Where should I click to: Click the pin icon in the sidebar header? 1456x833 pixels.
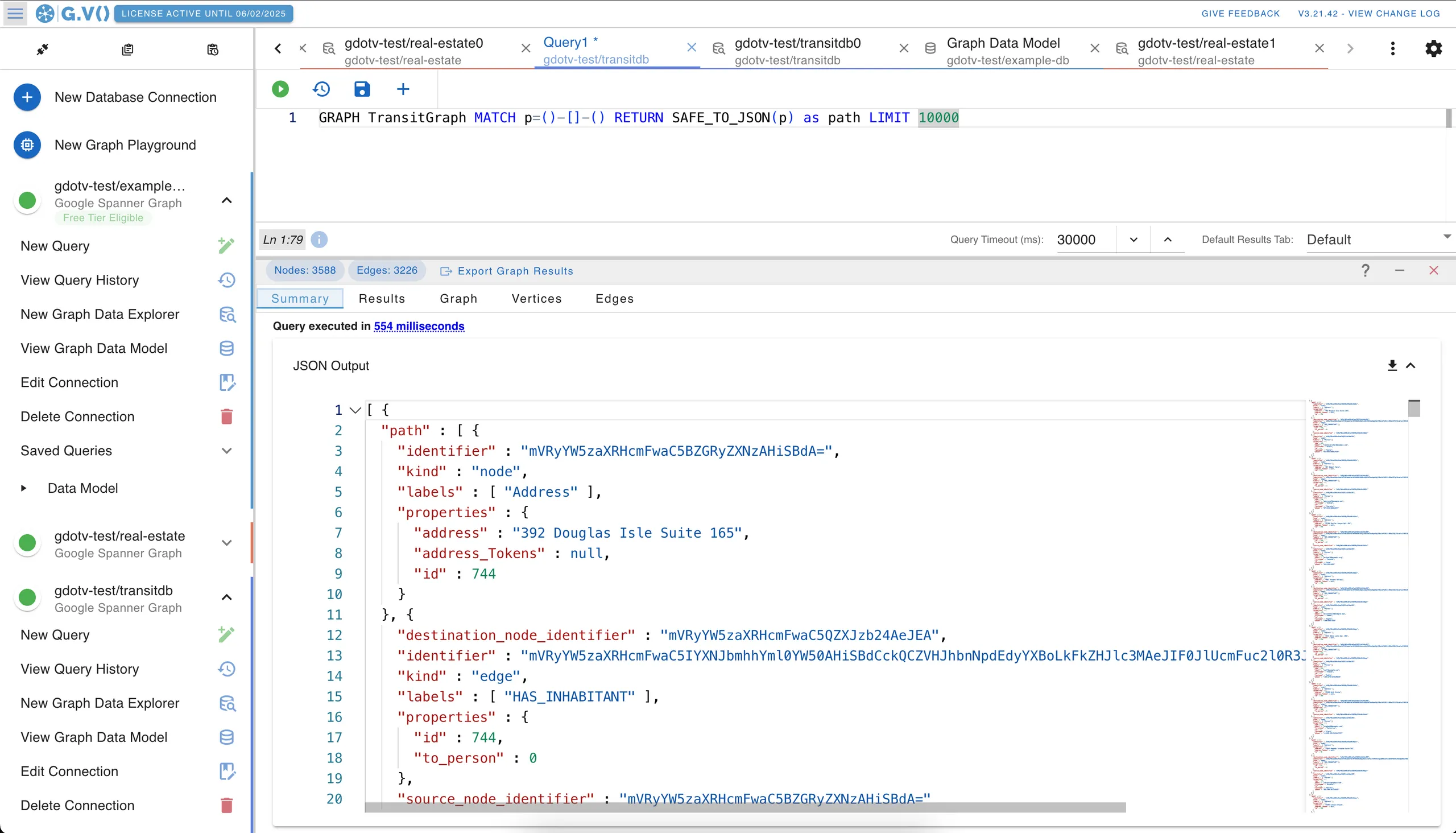[42, 50]
